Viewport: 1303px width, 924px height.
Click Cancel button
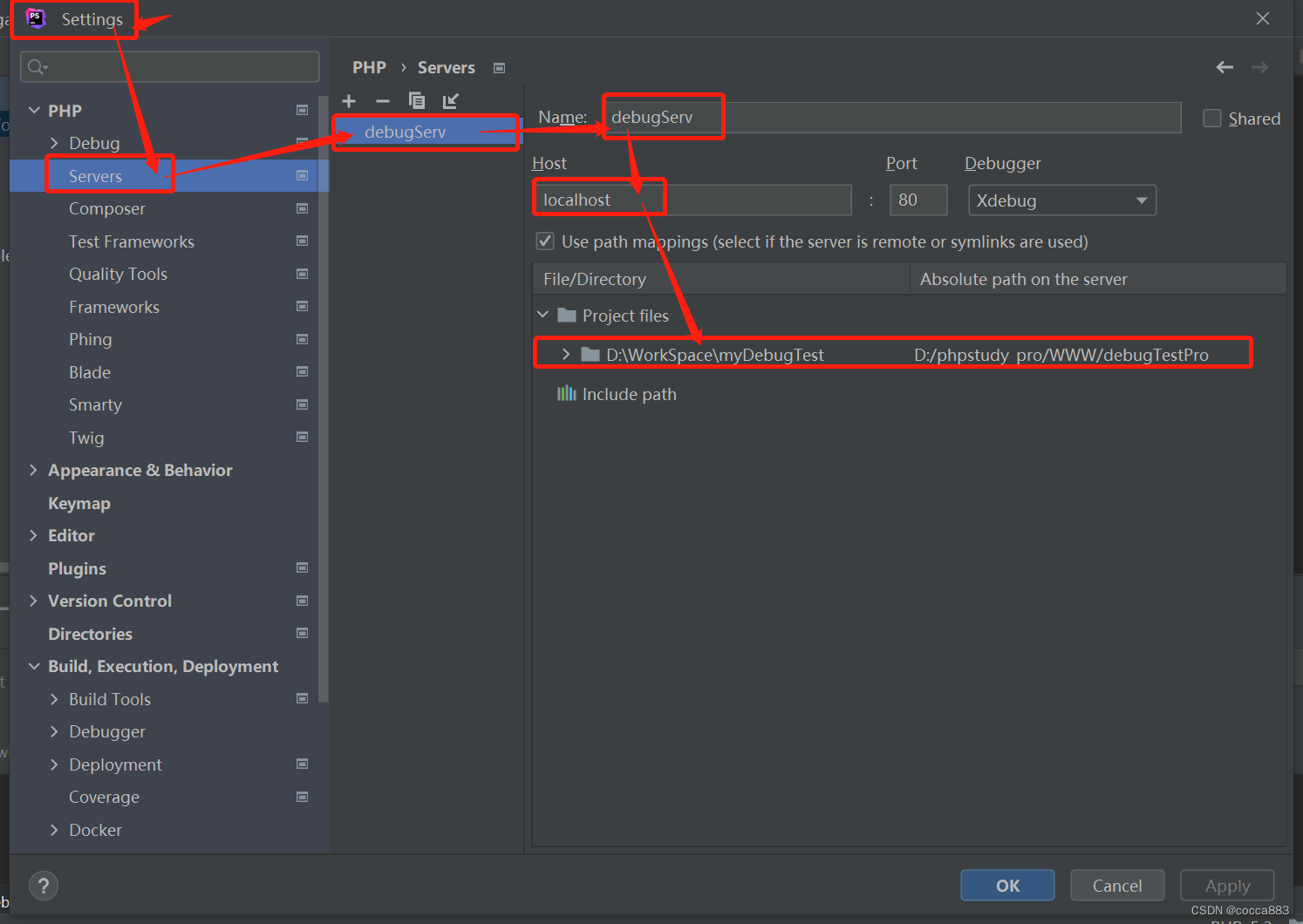tap(1117, 886)
